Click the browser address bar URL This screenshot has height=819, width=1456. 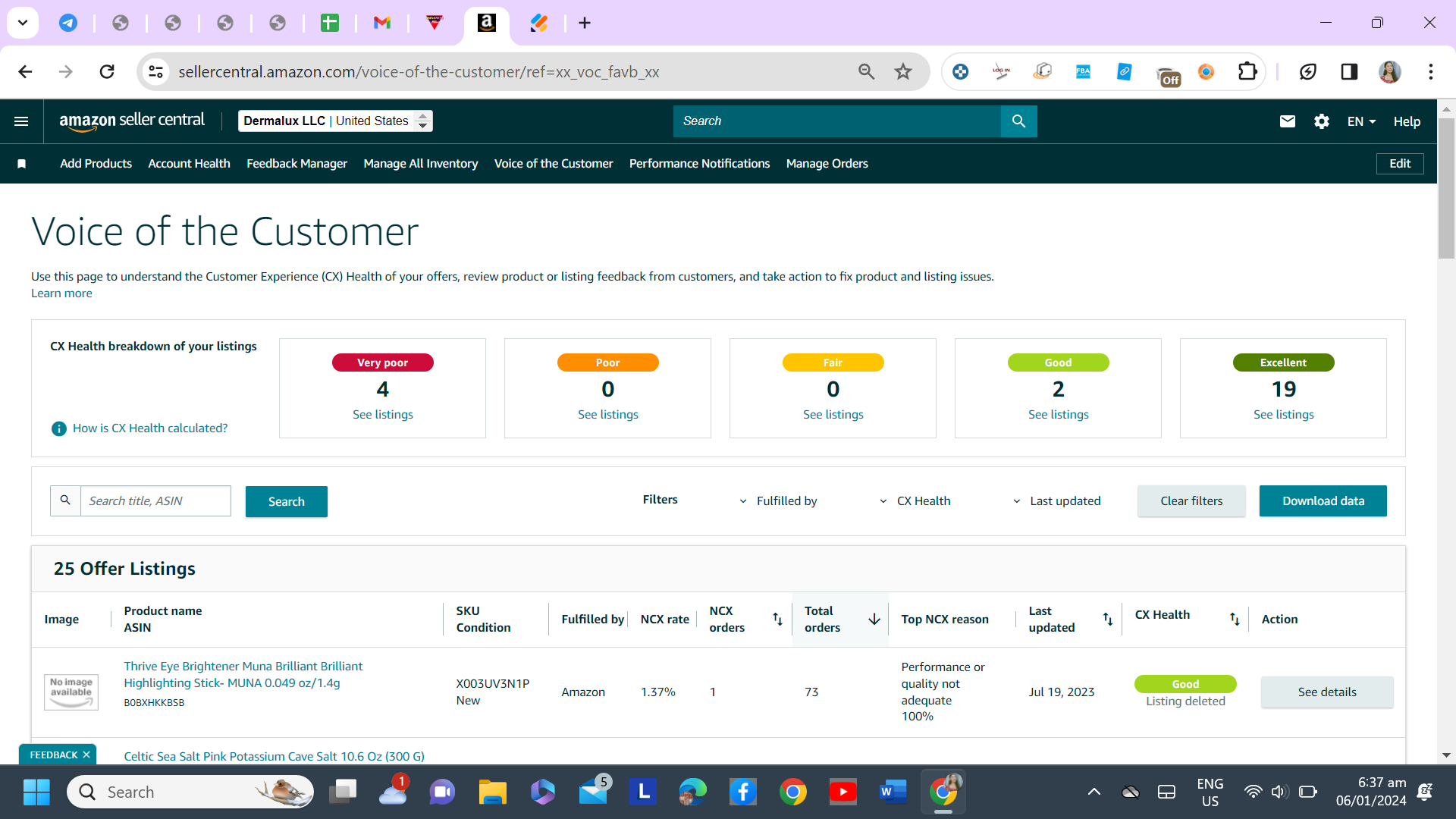pos(419,72)
